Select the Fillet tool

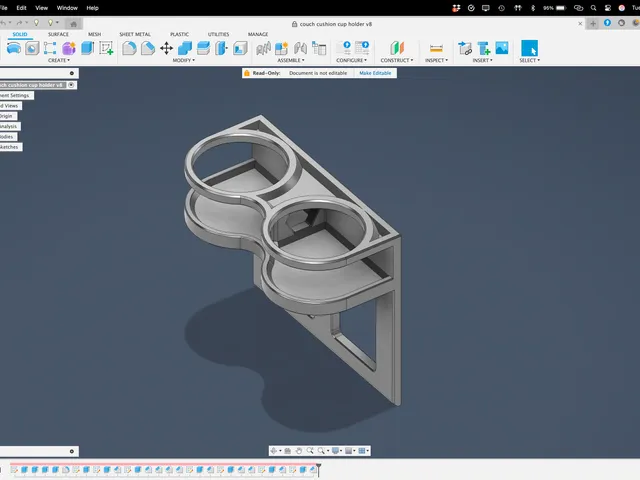(x=129, y=48)
